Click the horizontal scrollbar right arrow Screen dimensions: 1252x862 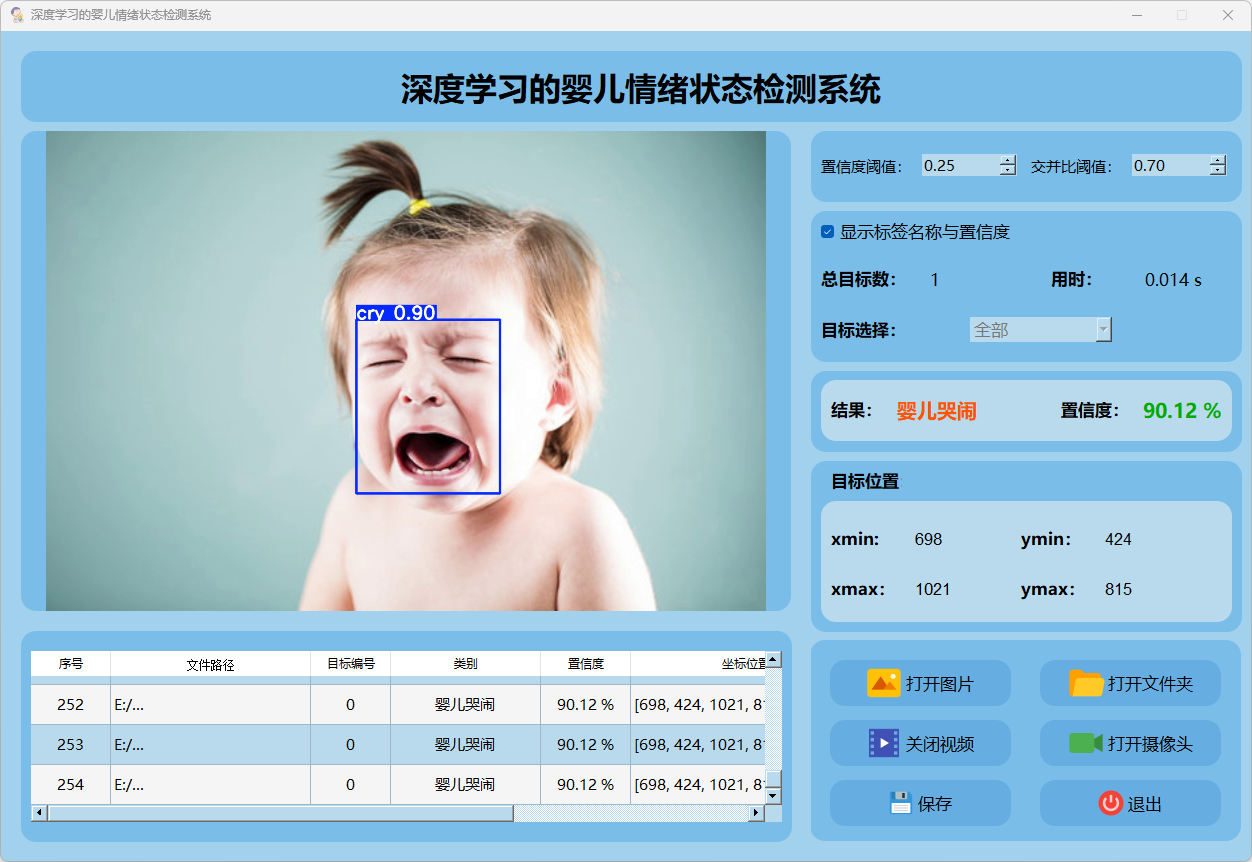(x=756, y=813)
